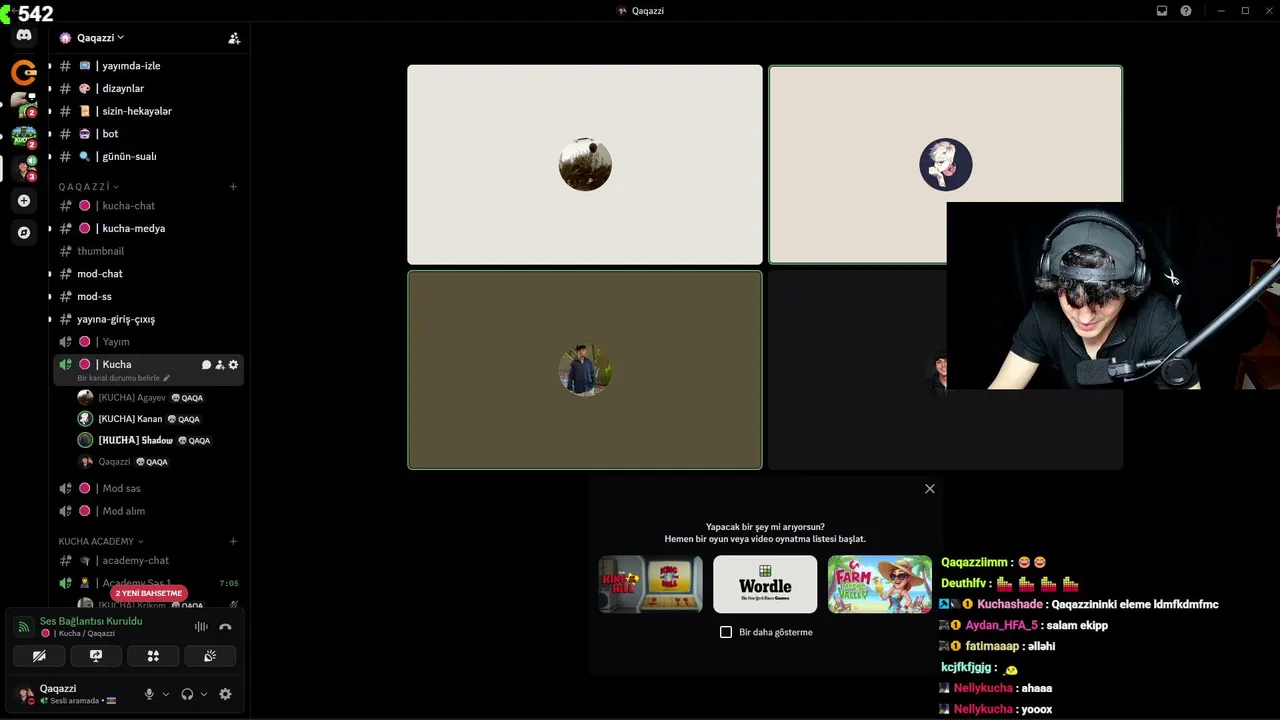Collapse the KUCHA ACADEMY category
Viewport: 1280px width, 720px height.
pos(101,541)
